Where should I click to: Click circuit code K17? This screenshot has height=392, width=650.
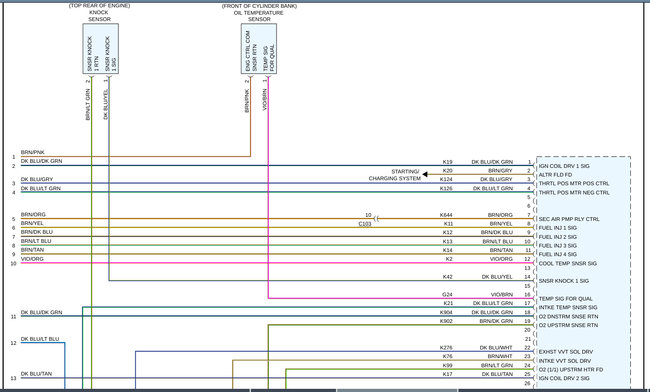point(447,374)
